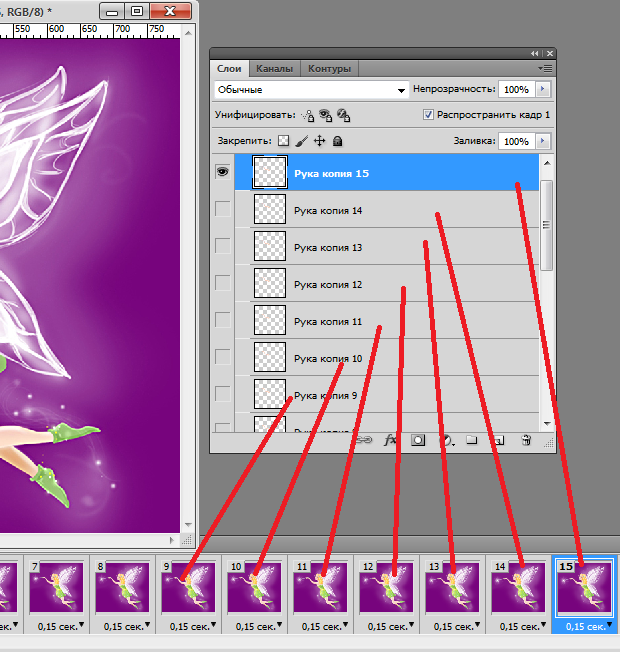This screenshot has height=652, width=620.
Task: Switch to the Контуры tab
Action: click(329, 69)
